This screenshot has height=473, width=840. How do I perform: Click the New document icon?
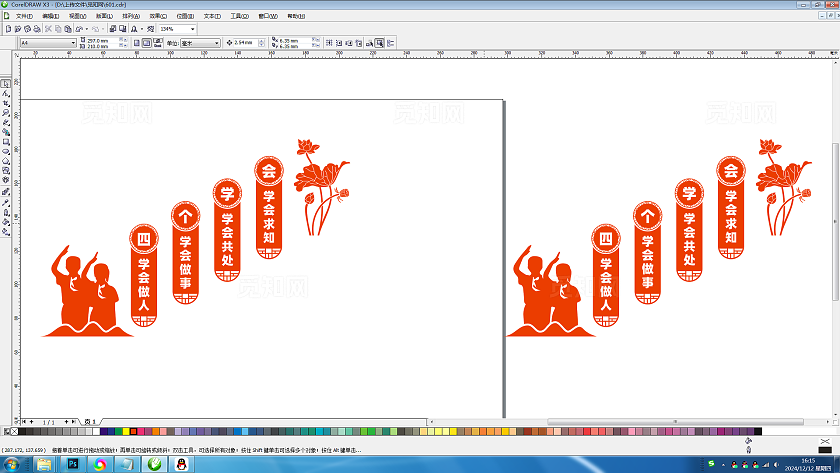tap(6, 29)
